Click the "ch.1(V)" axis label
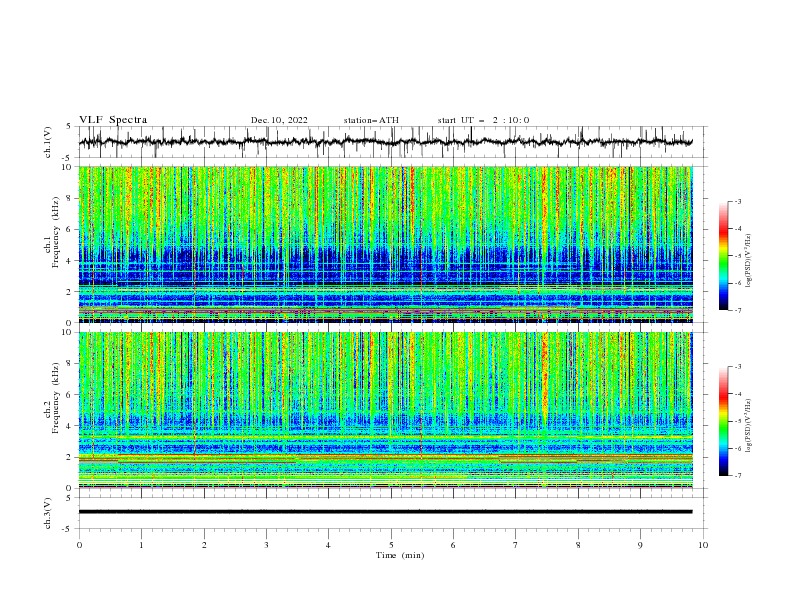 48,142
